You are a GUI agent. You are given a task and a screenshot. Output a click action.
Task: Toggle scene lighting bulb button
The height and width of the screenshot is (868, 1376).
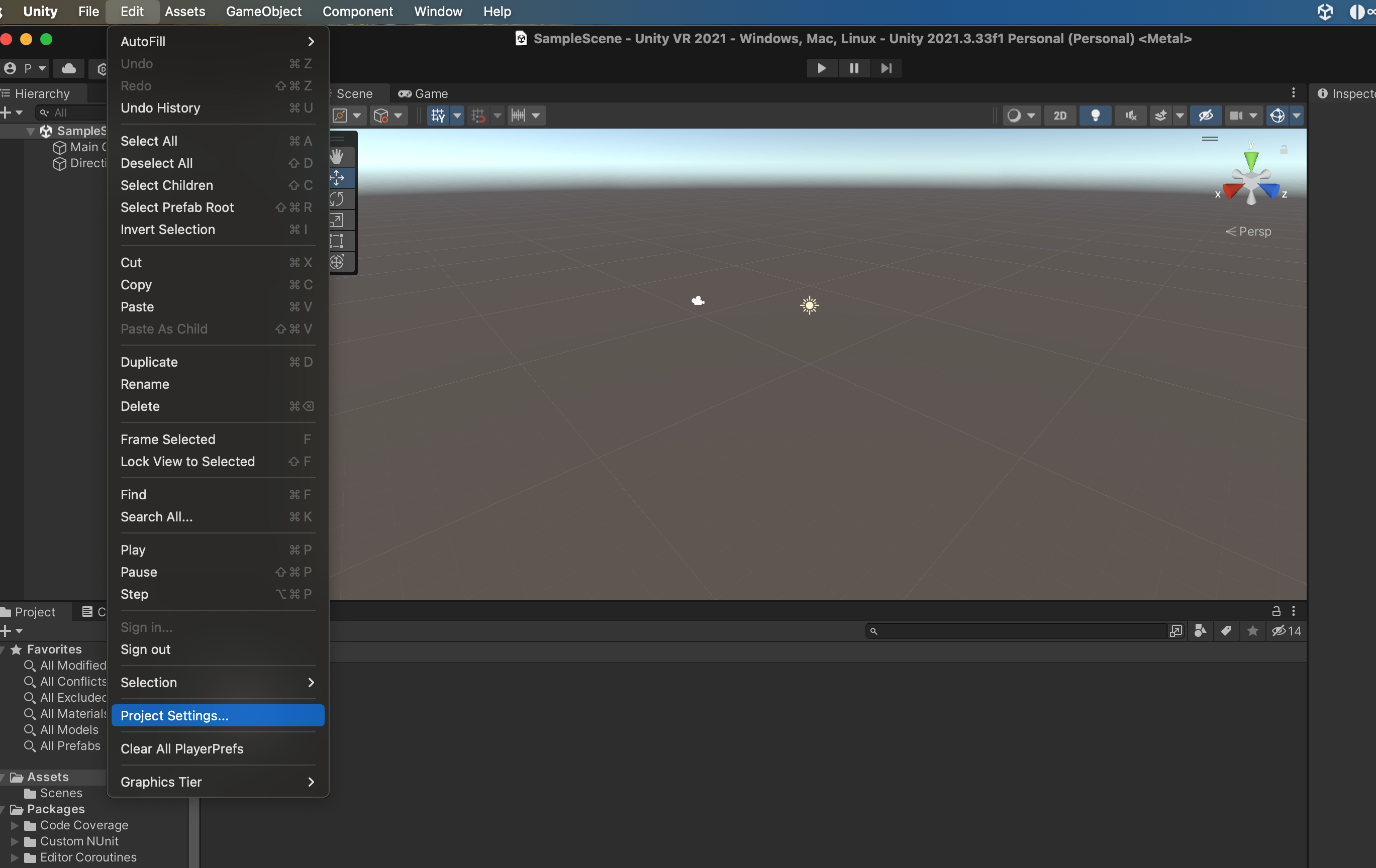coord(1095,116)
